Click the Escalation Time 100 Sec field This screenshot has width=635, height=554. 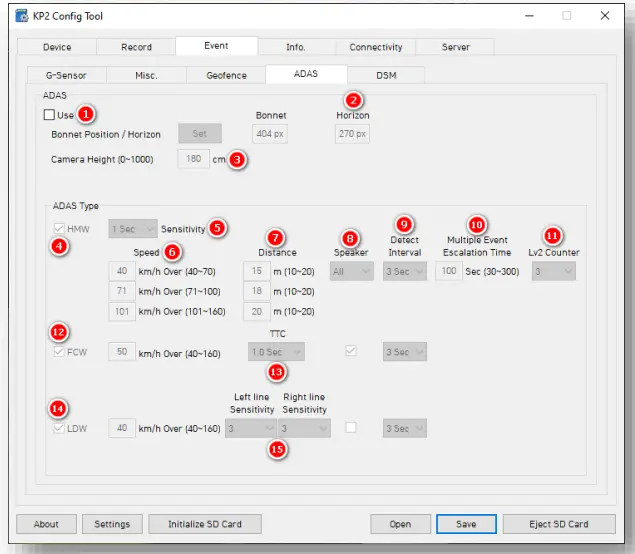449,271
